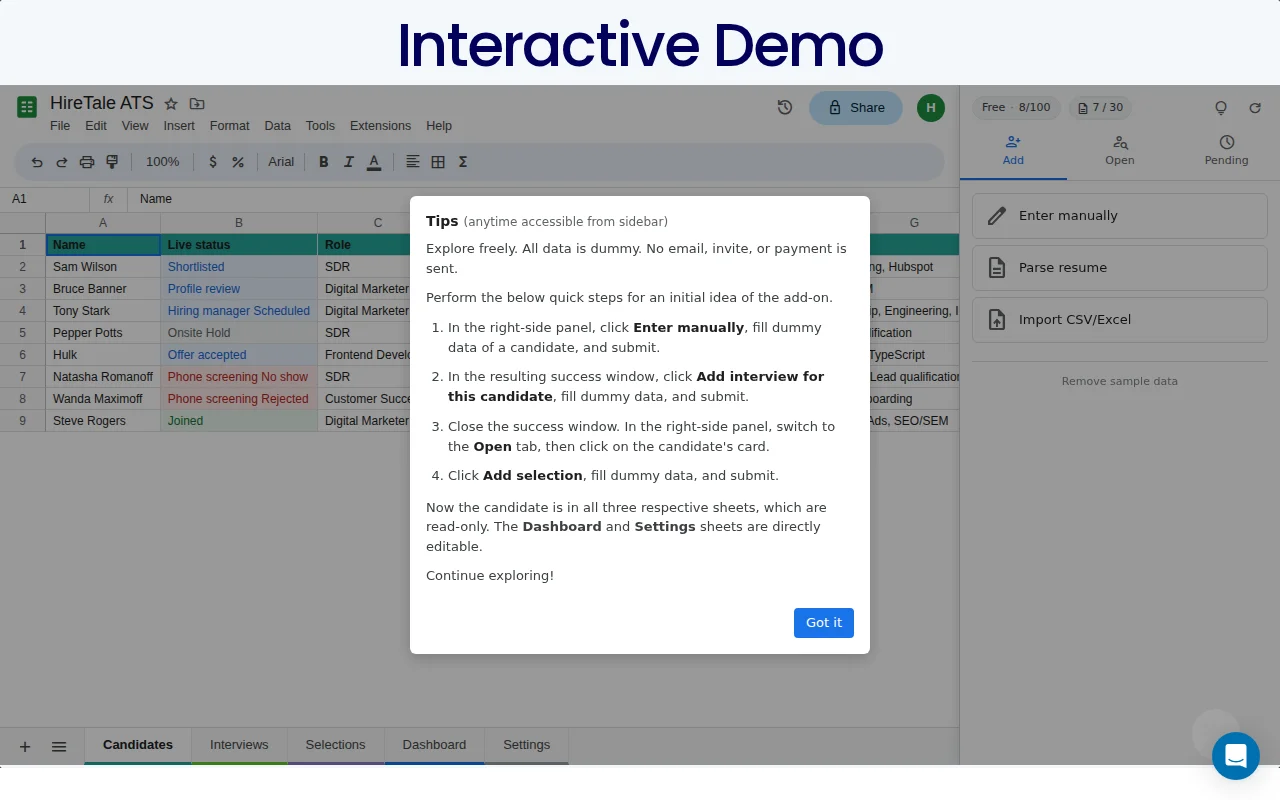Image resolution: width=1280 pixels, height=800 pixels.
Task: Click the cell containing Sam Wilson
Action: 103,267
